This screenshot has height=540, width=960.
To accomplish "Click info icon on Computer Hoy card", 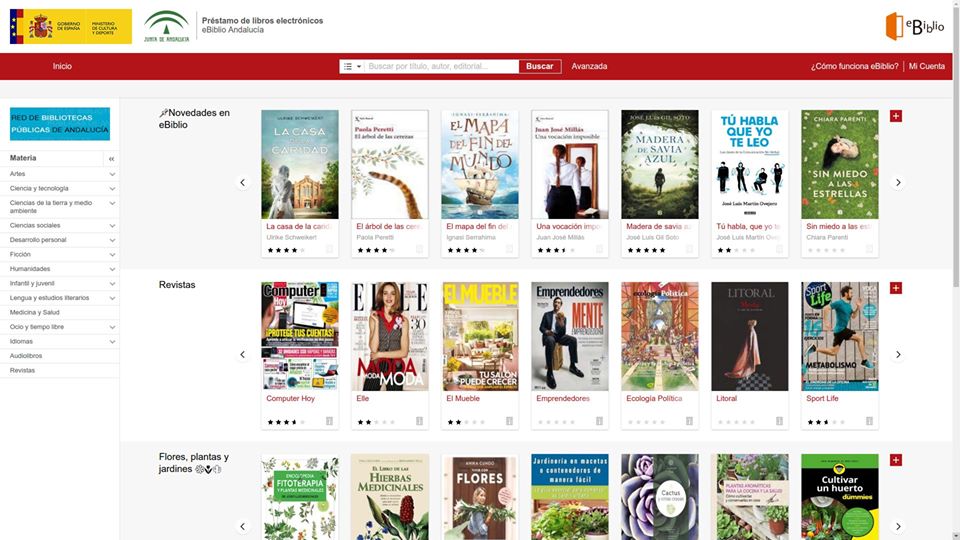I will tap(329, 422).
